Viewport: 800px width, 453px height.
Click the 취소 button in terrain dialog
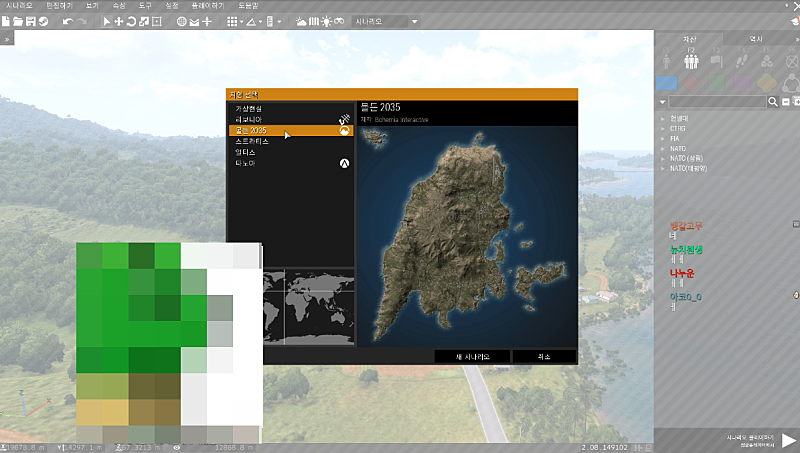pos(543,356)
